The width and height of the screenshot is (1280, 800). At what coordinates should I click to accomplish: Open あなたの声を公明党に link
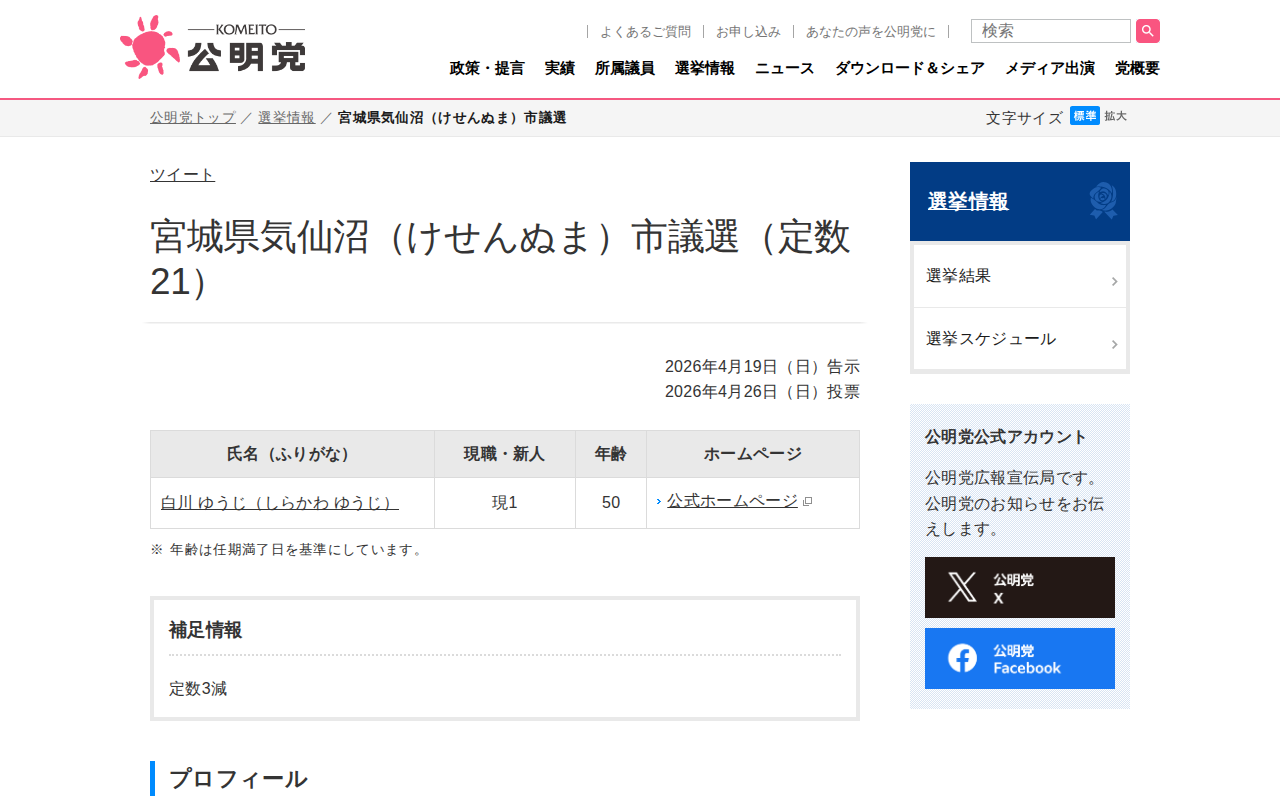pos(871,32)
